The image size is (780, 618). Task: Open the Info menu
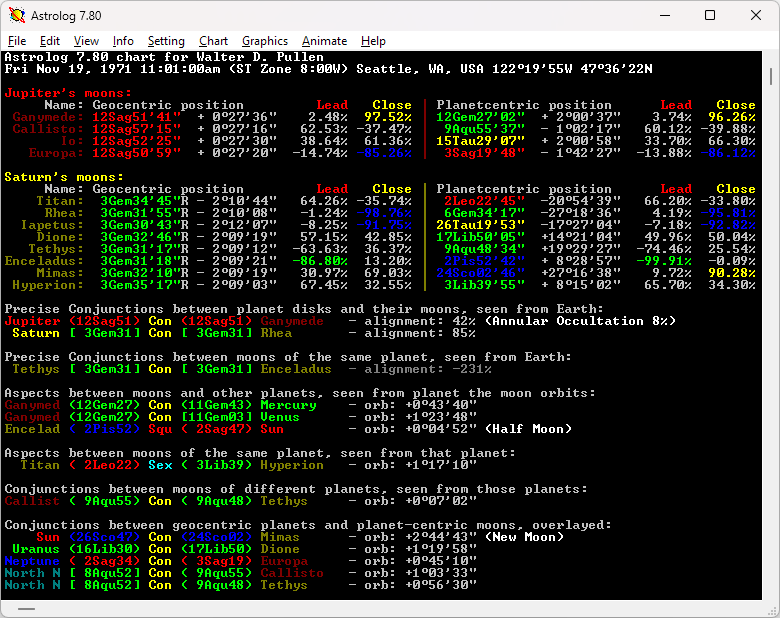tap(123, 41)
